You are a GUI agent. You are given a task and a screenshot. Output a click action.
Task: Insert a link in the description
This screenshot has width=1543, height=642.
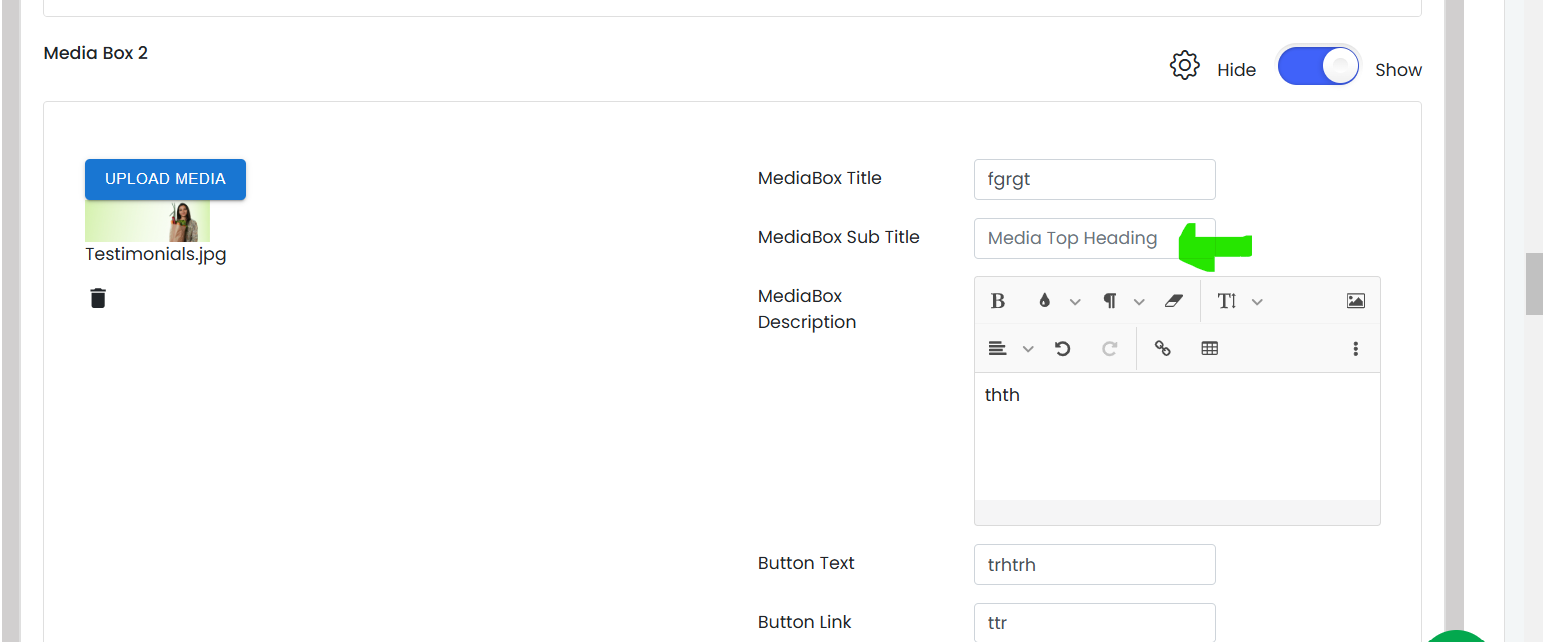(1162, 349)
